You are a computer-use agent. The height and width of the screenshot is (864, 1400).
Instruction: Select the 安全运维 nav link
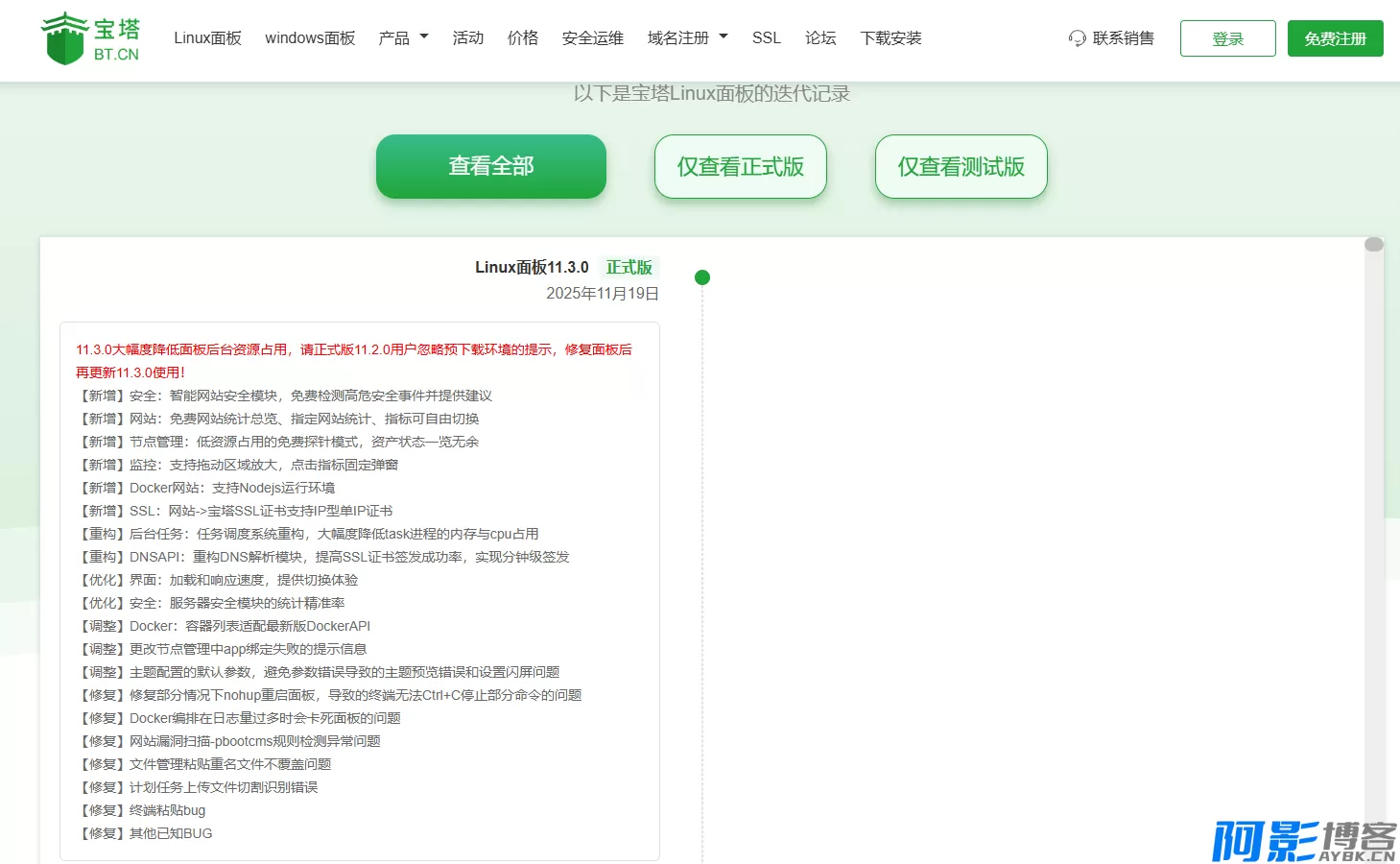pyautogui.click(x=592, y=38)
